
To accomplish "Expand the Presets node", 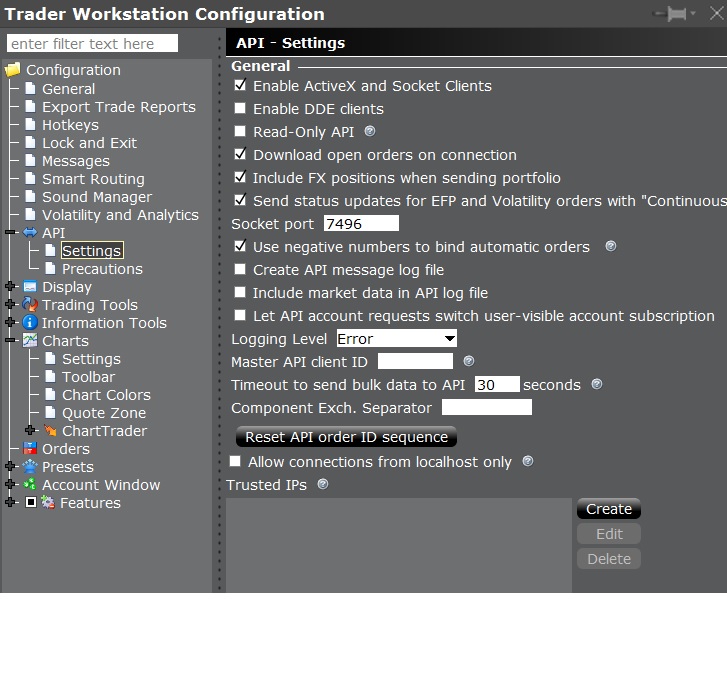I will point(10,466).
